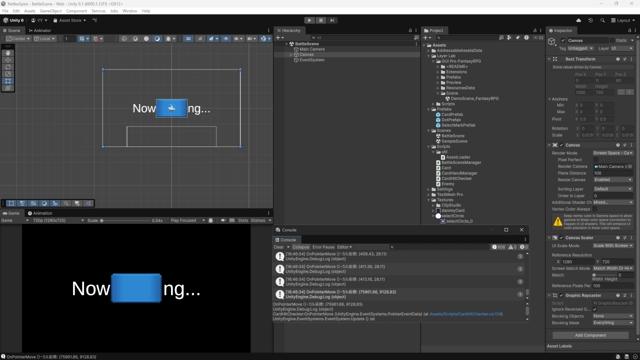This screenshot has height=360, width=640.
Task: Click the Unity search magnifier icon at top right
Action: point(602,20)
